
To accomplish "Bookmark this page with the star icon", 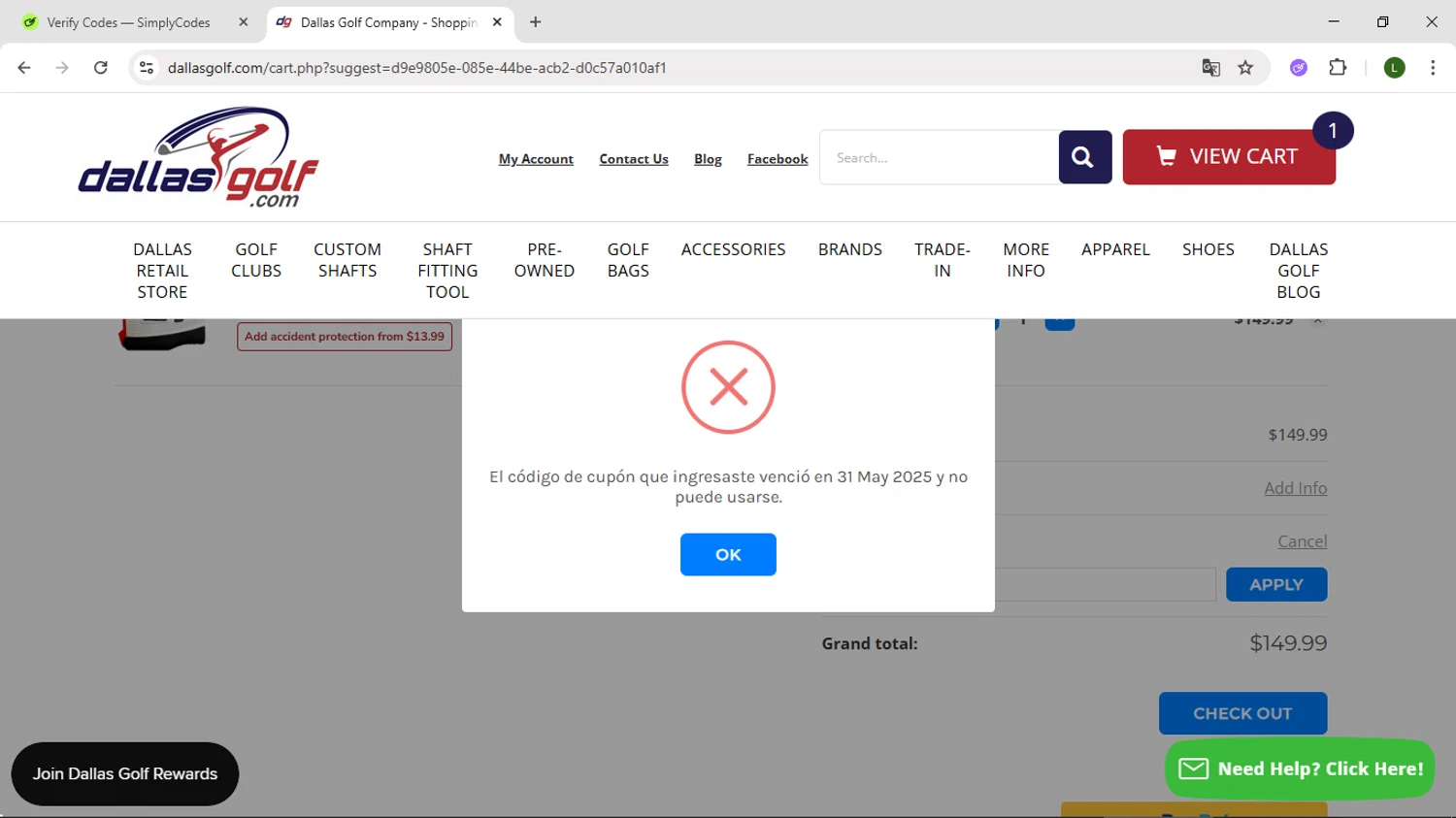I will pos(1245,68).
